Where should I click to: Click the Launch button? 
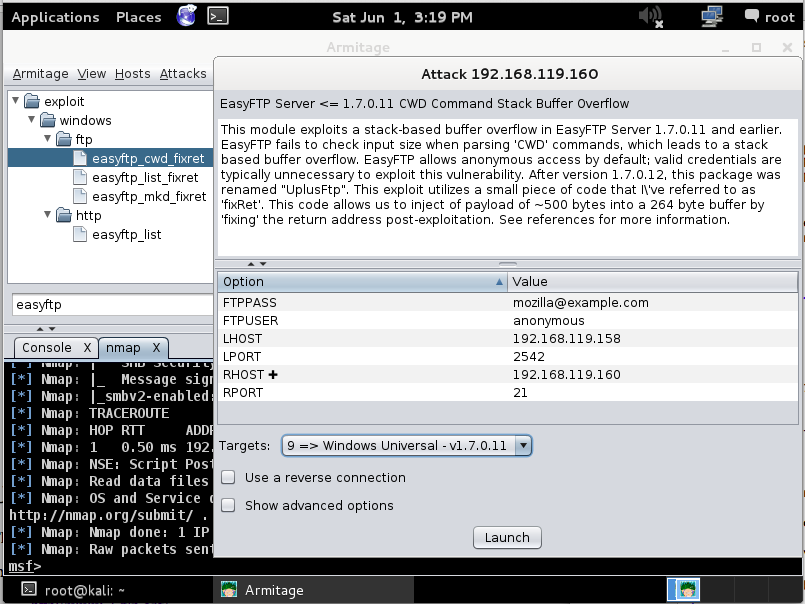tap(507, 538)
